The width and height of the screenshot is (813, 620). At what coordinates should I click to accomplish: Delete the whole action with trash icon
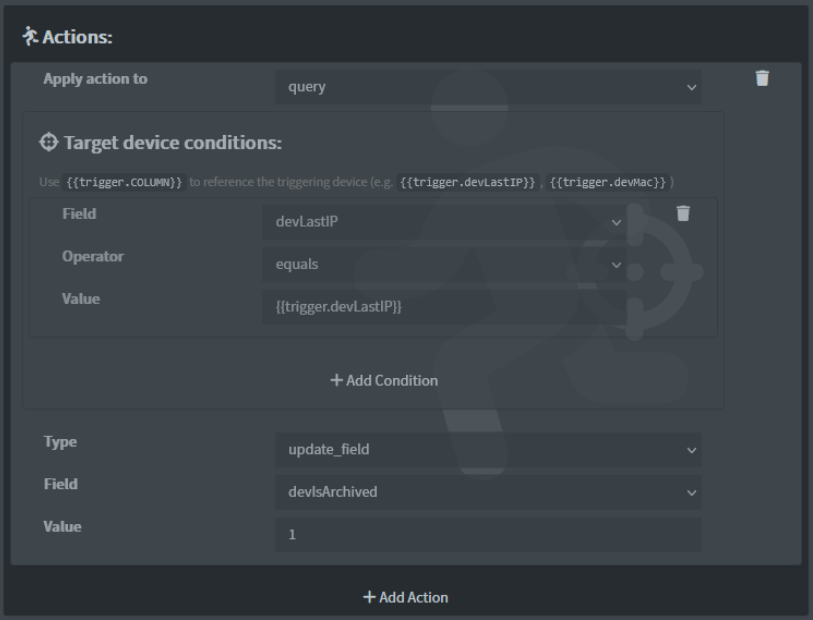click(762, 78)
